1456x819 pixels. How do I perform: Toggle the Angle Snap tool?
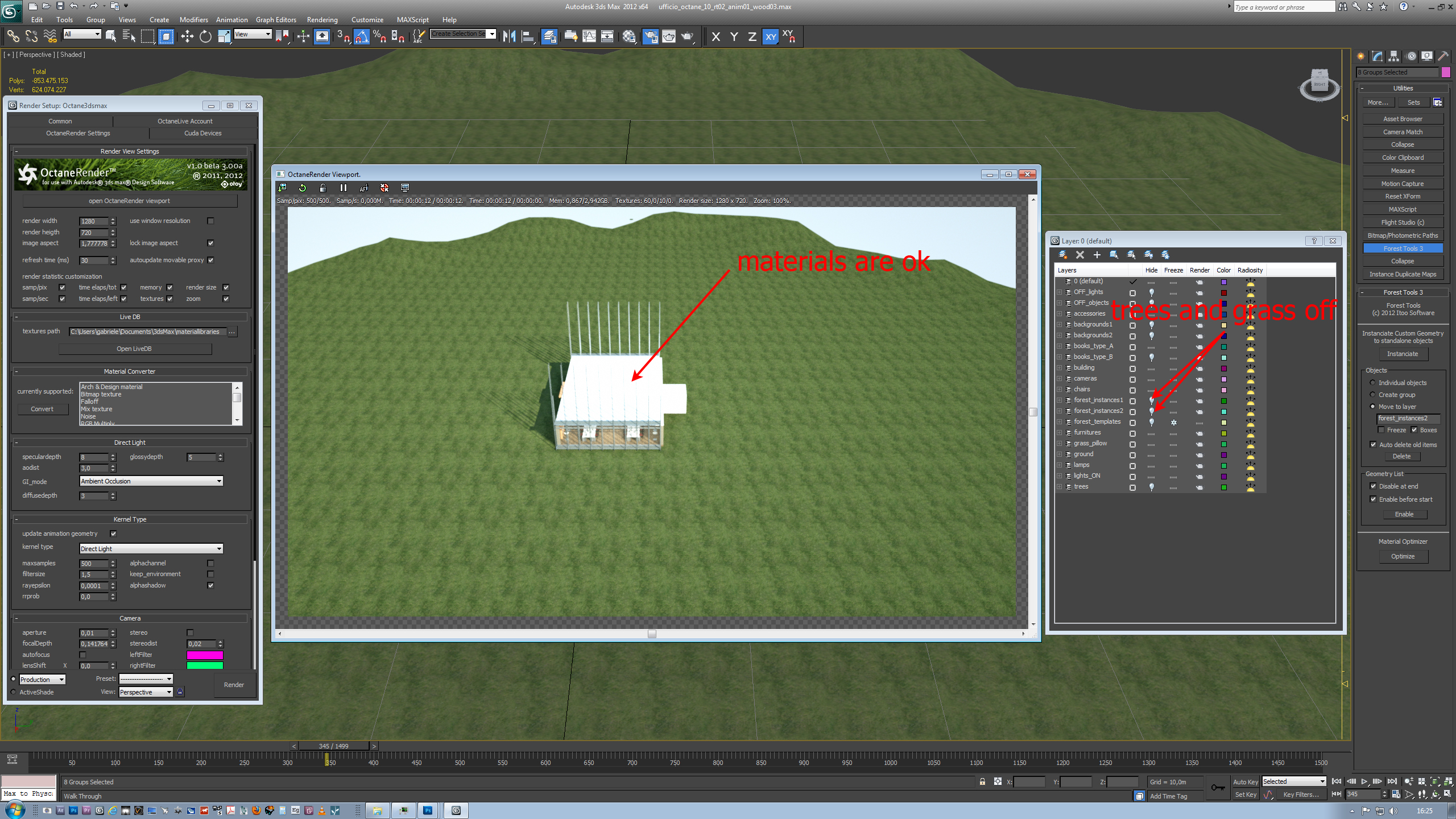coord(362,37)
